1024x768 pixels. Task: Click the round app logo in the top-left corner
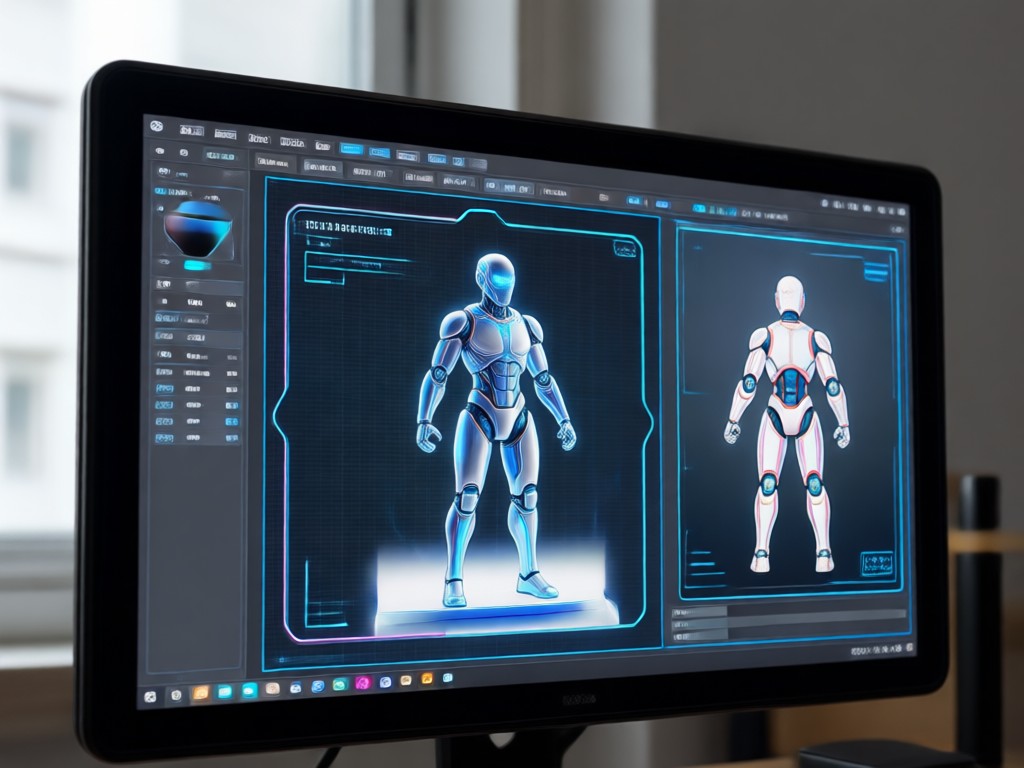pyautogui.click(x=156, y=126)
